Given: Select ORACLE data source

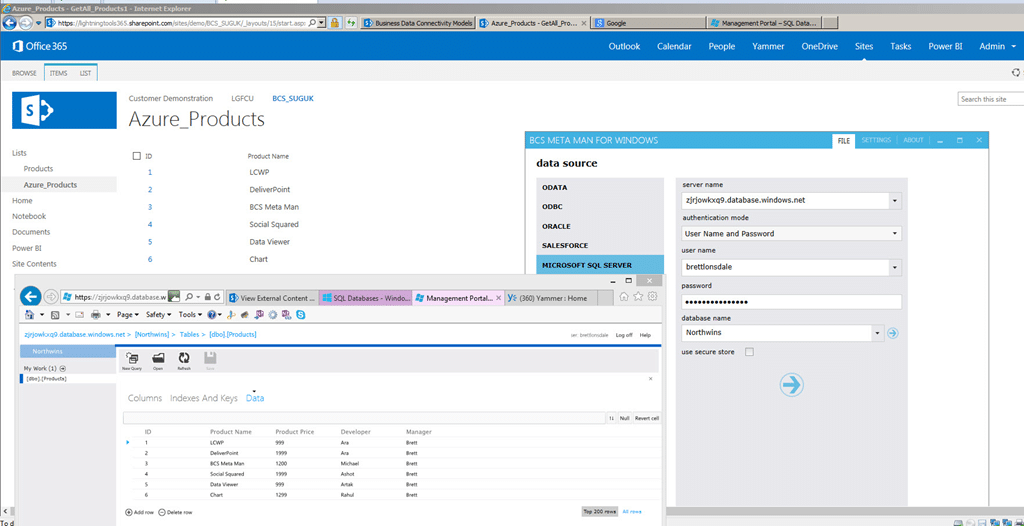Looking at the screenshot, I should tap(556, 226).
